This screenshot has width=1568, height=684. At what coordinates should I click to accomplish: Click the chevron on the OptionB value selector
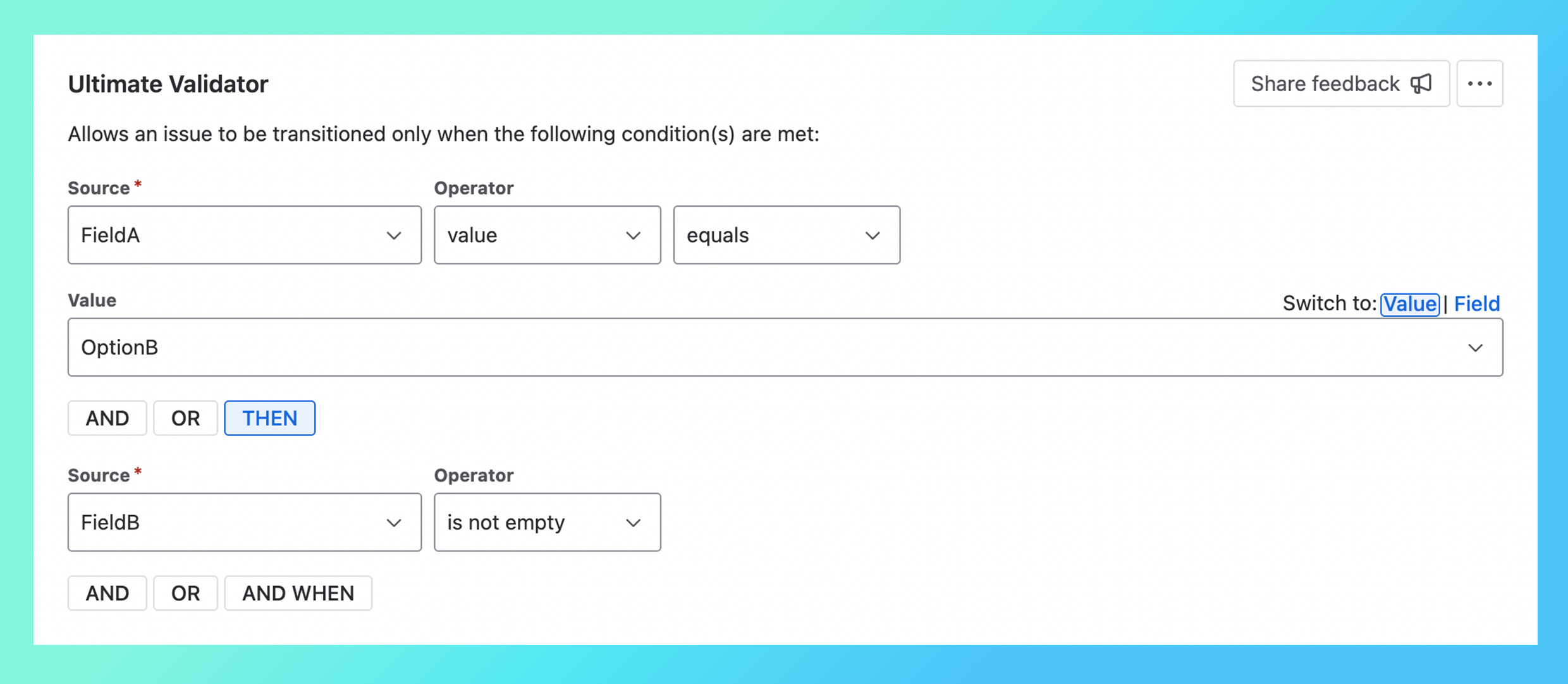point(1476,347)
